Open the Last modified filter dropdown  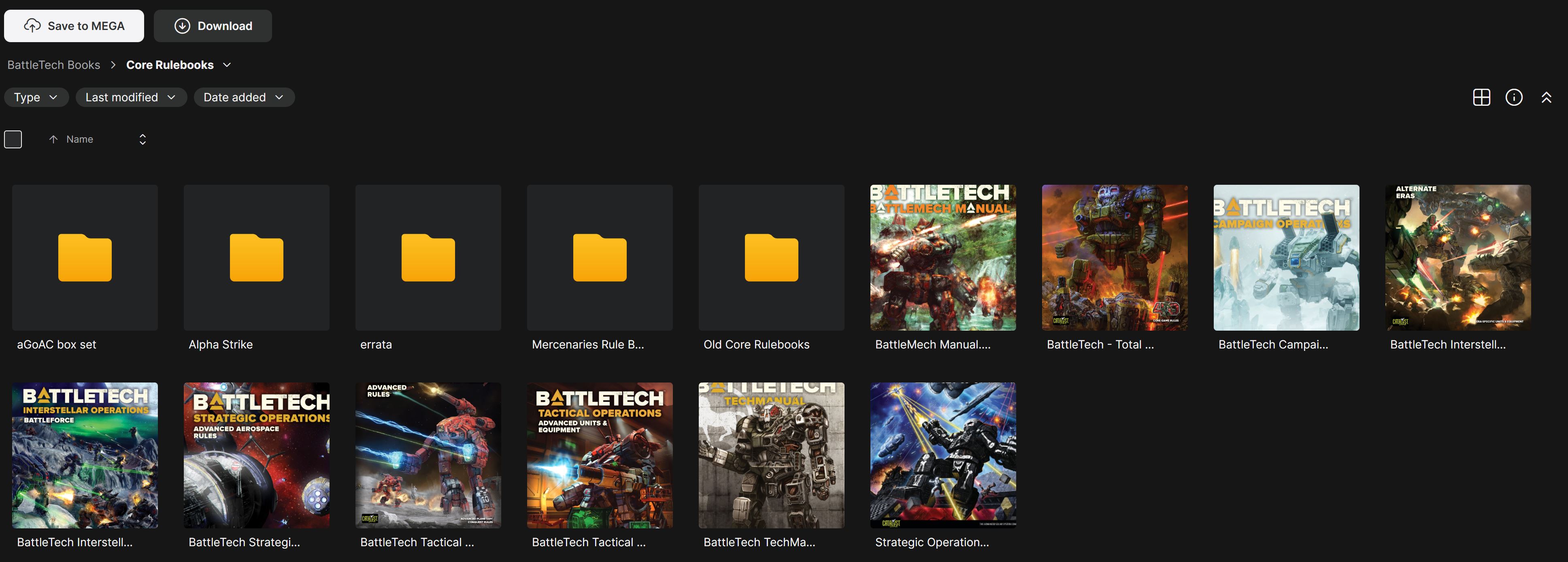[x=131, y=97]
